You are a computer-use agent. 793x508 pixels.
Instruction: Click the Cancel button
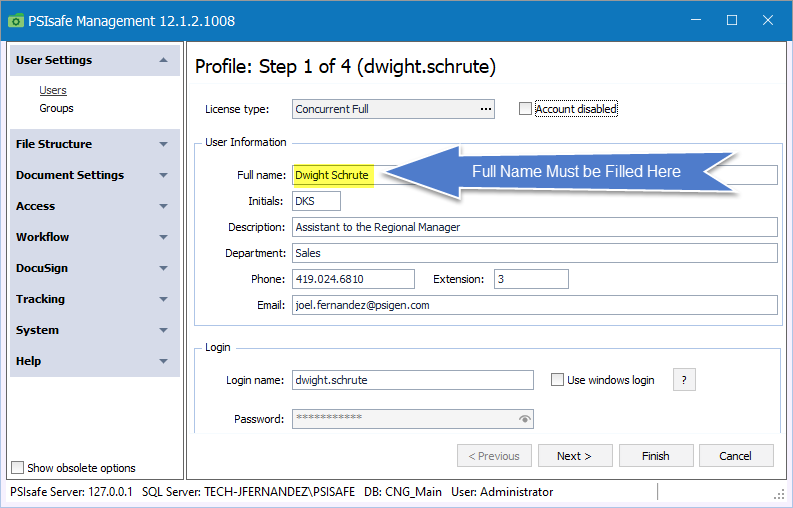click(736, 456)
